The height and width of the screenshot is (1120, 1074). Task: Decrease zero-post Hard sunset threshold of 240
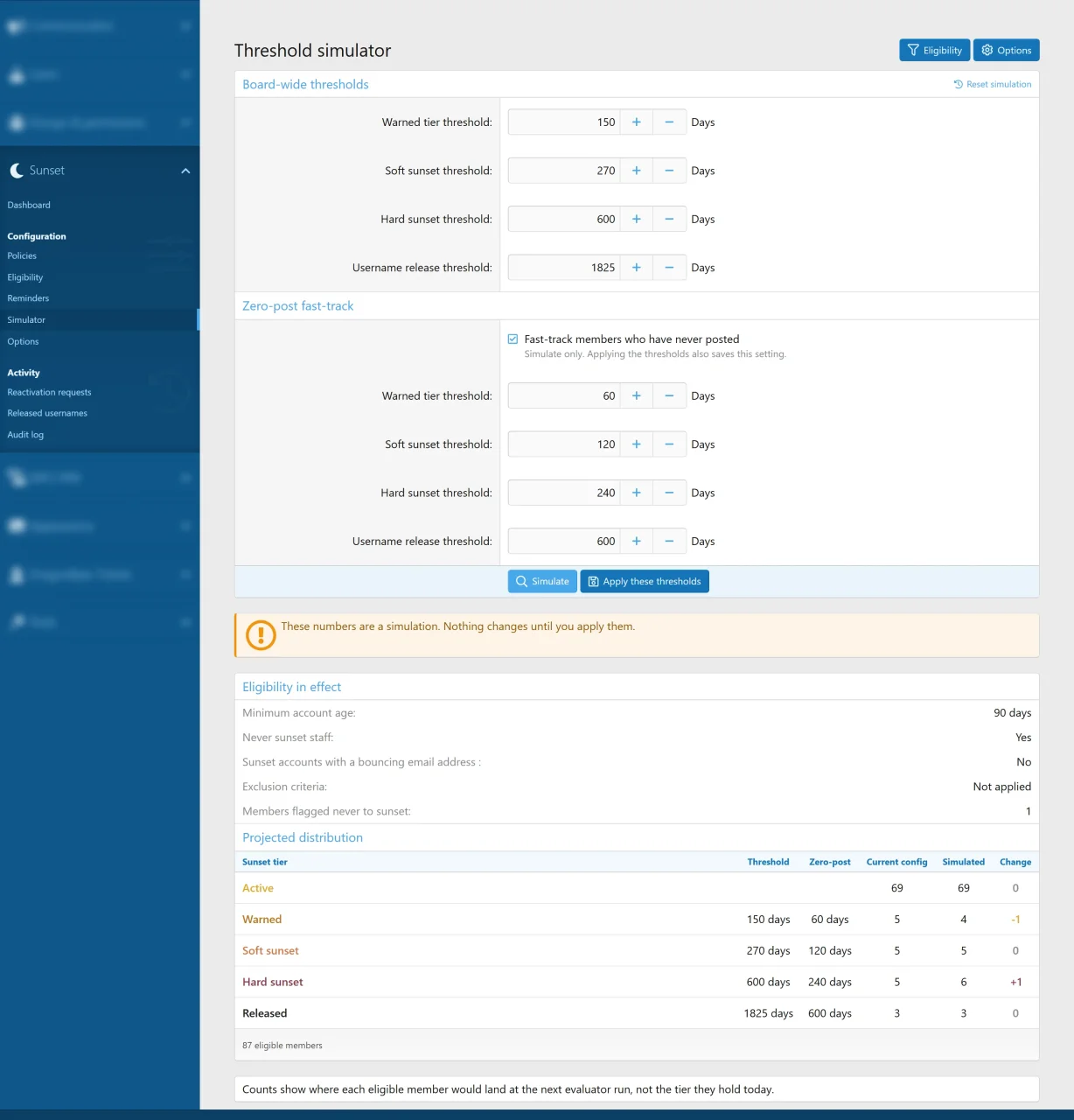[x=669, y=493]
